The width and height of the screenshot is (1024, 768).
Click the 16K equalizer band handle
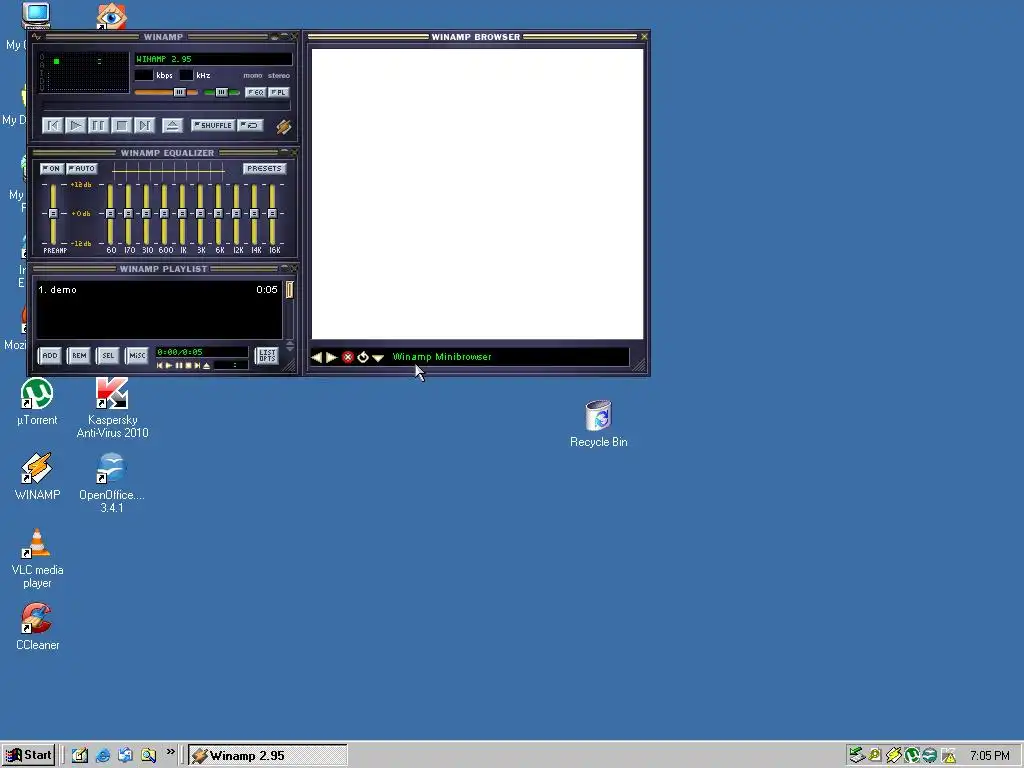tap(272, 214)
